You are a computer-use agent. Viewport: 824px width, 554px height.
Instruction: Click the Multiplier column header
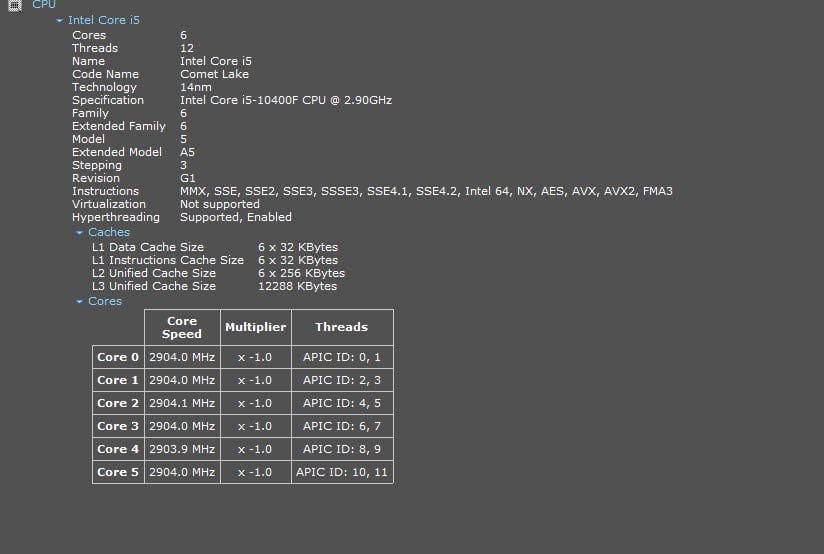click(255, 327)
